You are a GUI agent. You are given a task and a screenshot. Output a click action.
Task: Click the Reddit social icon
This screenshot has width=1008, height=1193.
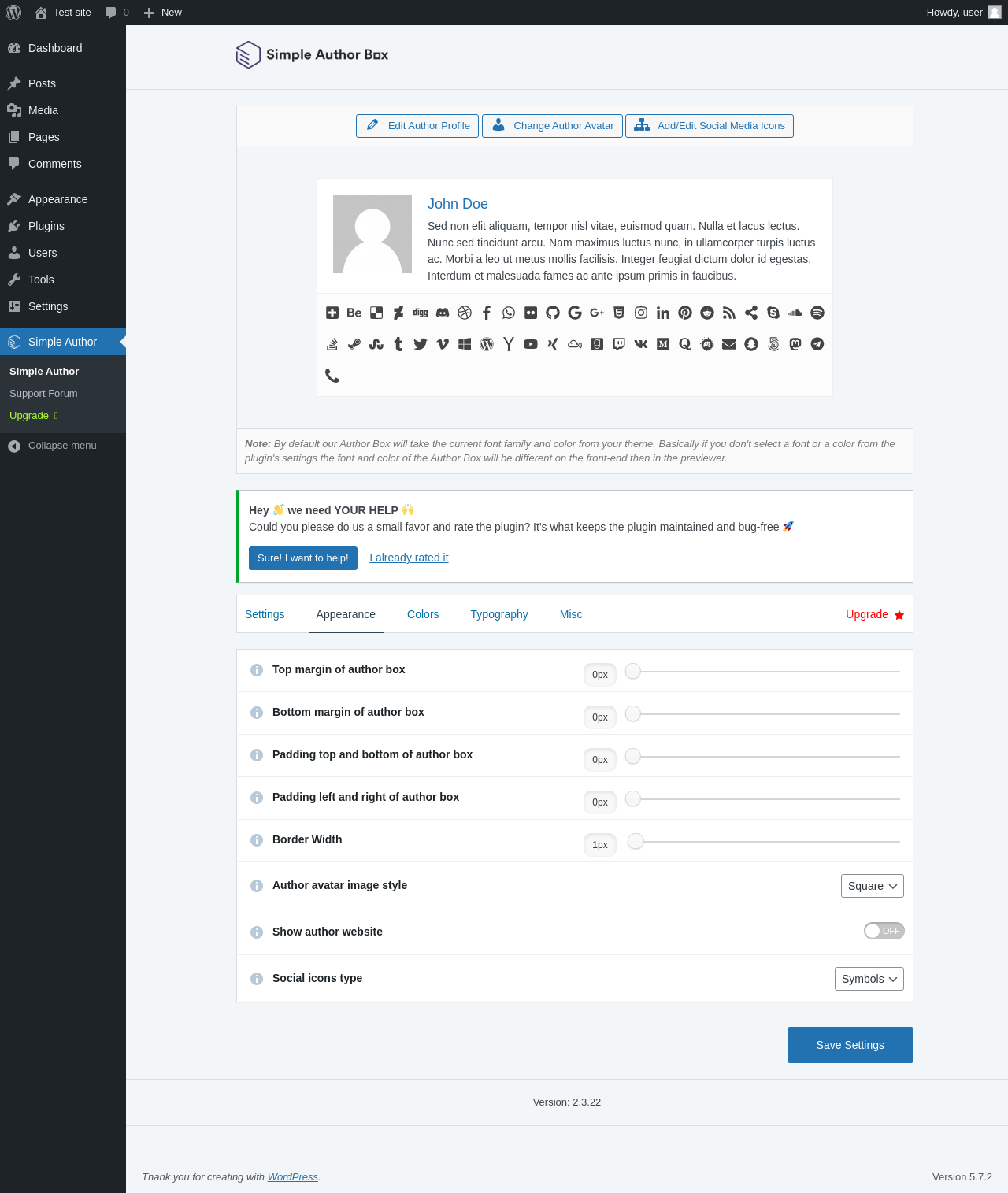point(707,313)
